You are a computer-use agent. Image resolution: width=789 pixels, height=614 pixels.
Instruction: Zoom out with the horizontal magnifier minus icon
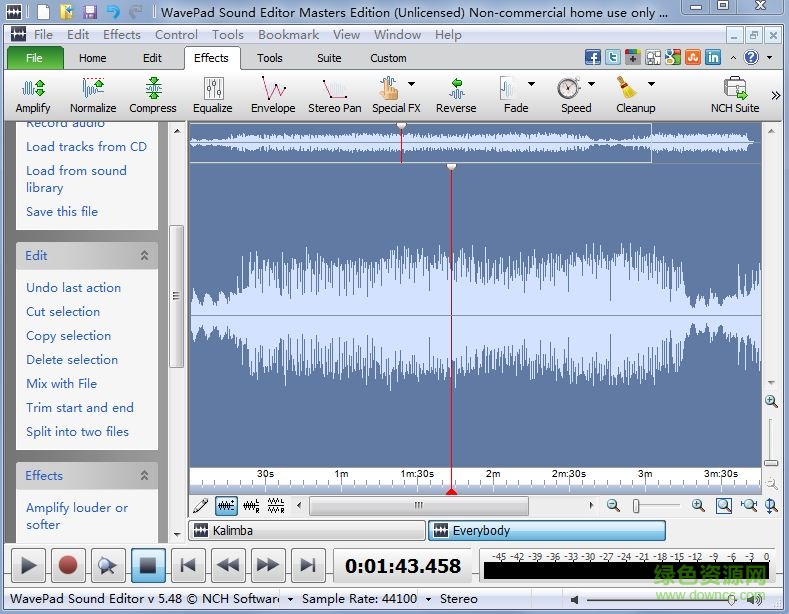tap(613, 505)
